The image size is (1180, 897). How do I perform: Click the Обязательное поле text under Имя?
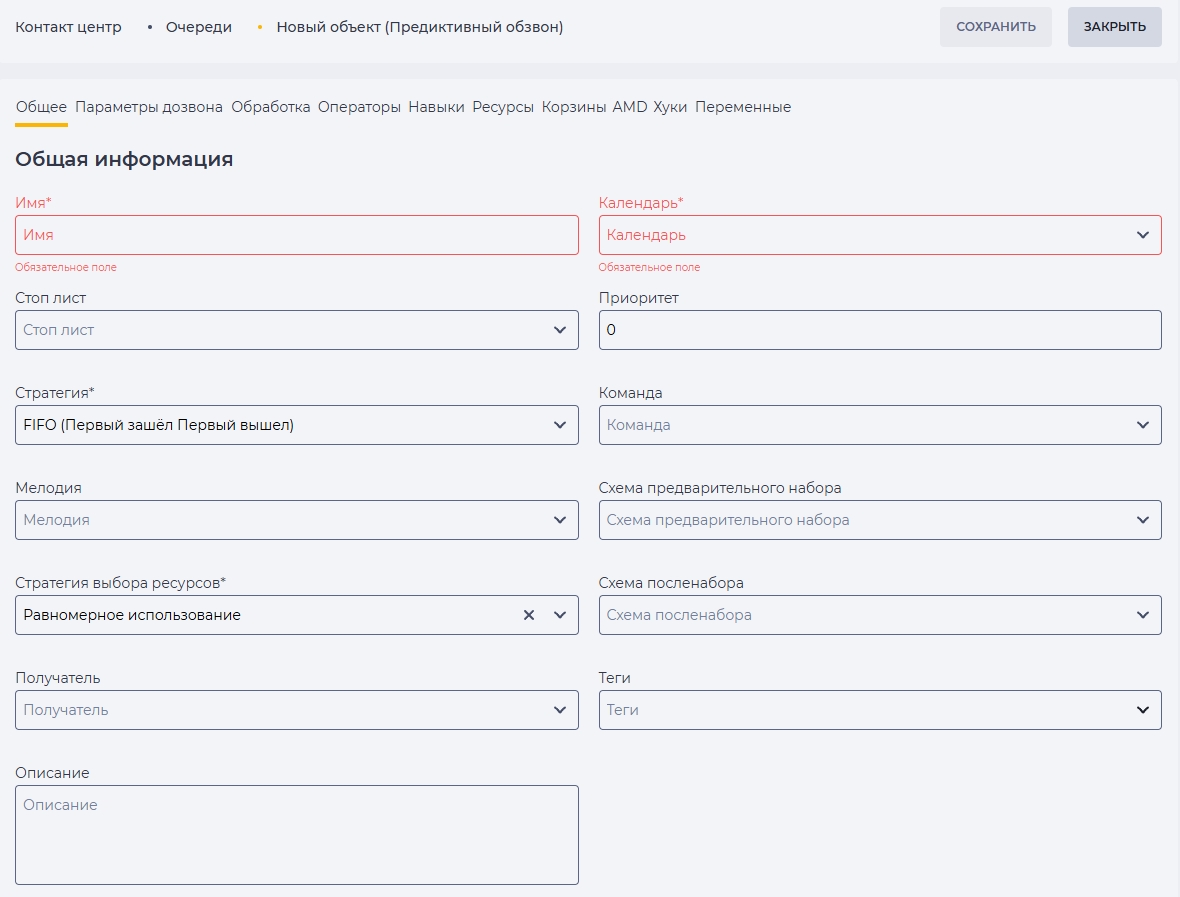(65, 267)
